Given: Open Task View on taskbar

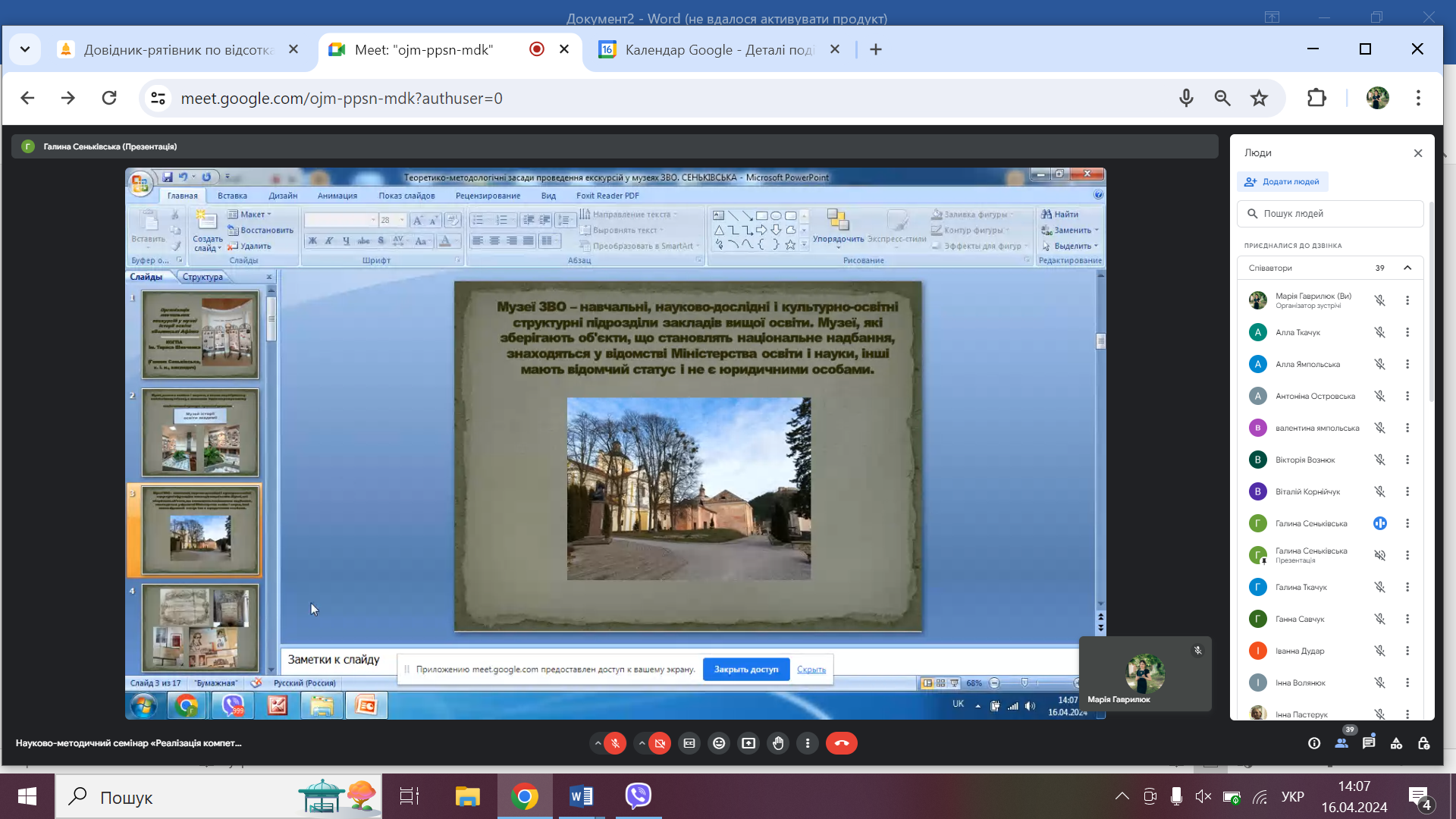Looking at the screenshot, I should [409, 796].
